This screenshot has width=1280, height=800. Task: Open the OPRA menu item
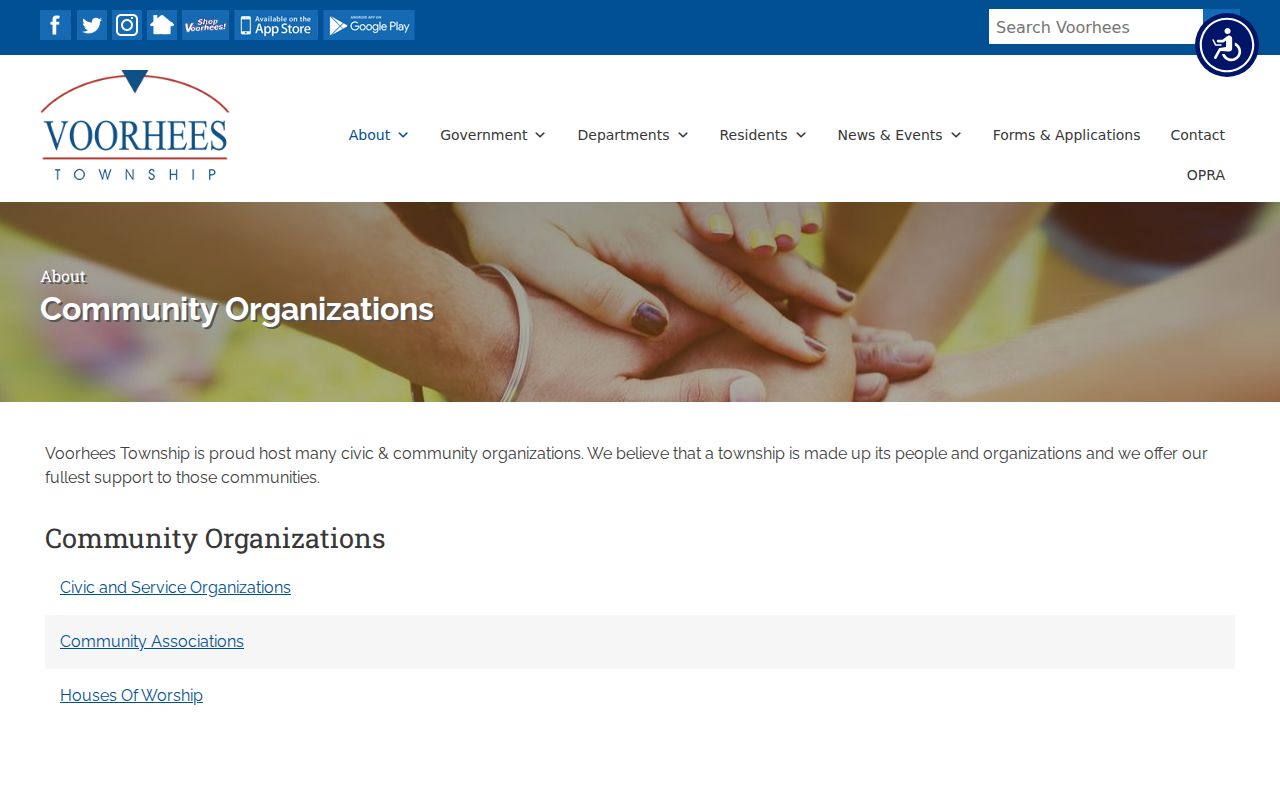pyautogui.click(x=1205, y=175)
